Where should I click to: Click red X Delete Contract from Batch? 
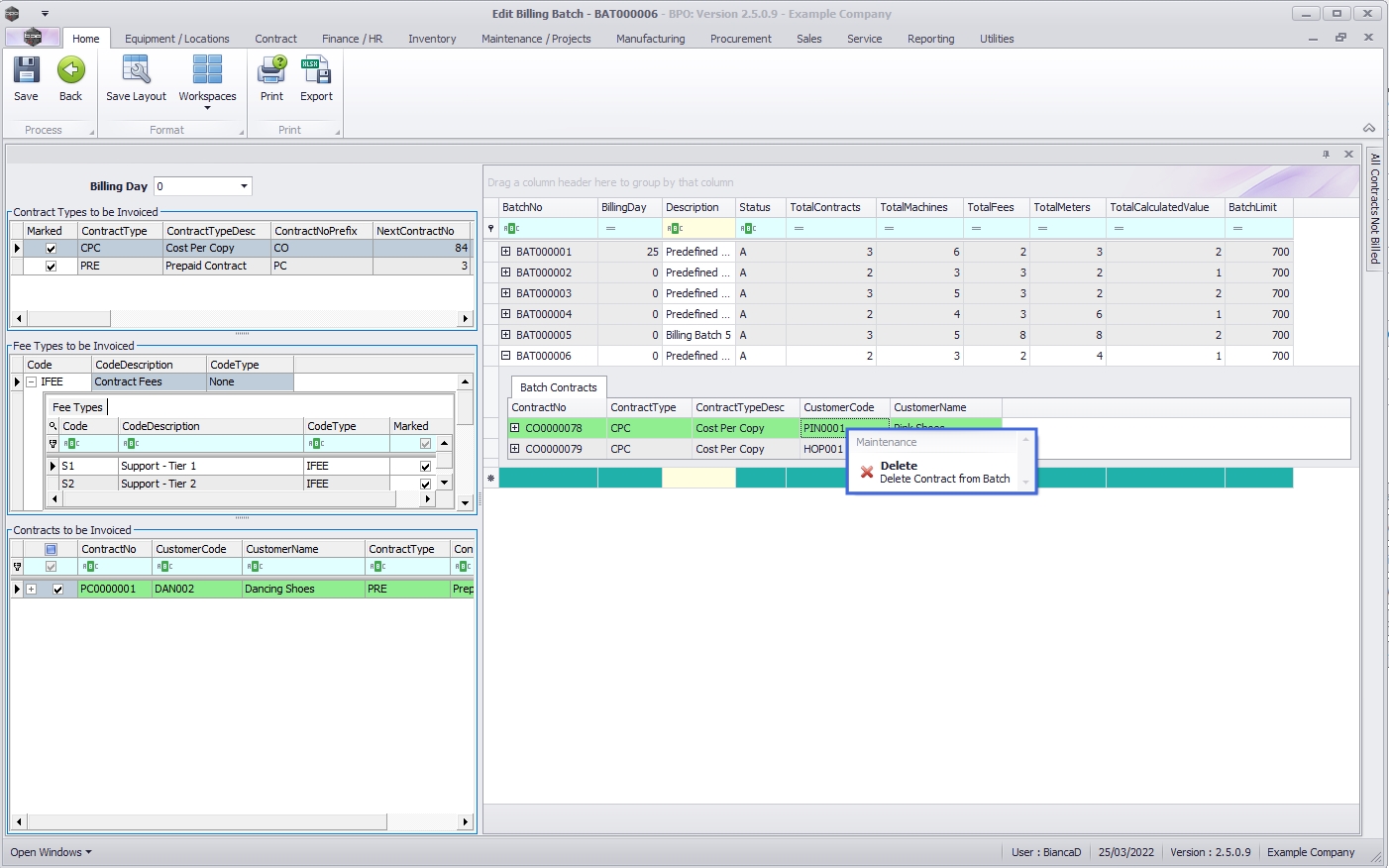point(867,473)
